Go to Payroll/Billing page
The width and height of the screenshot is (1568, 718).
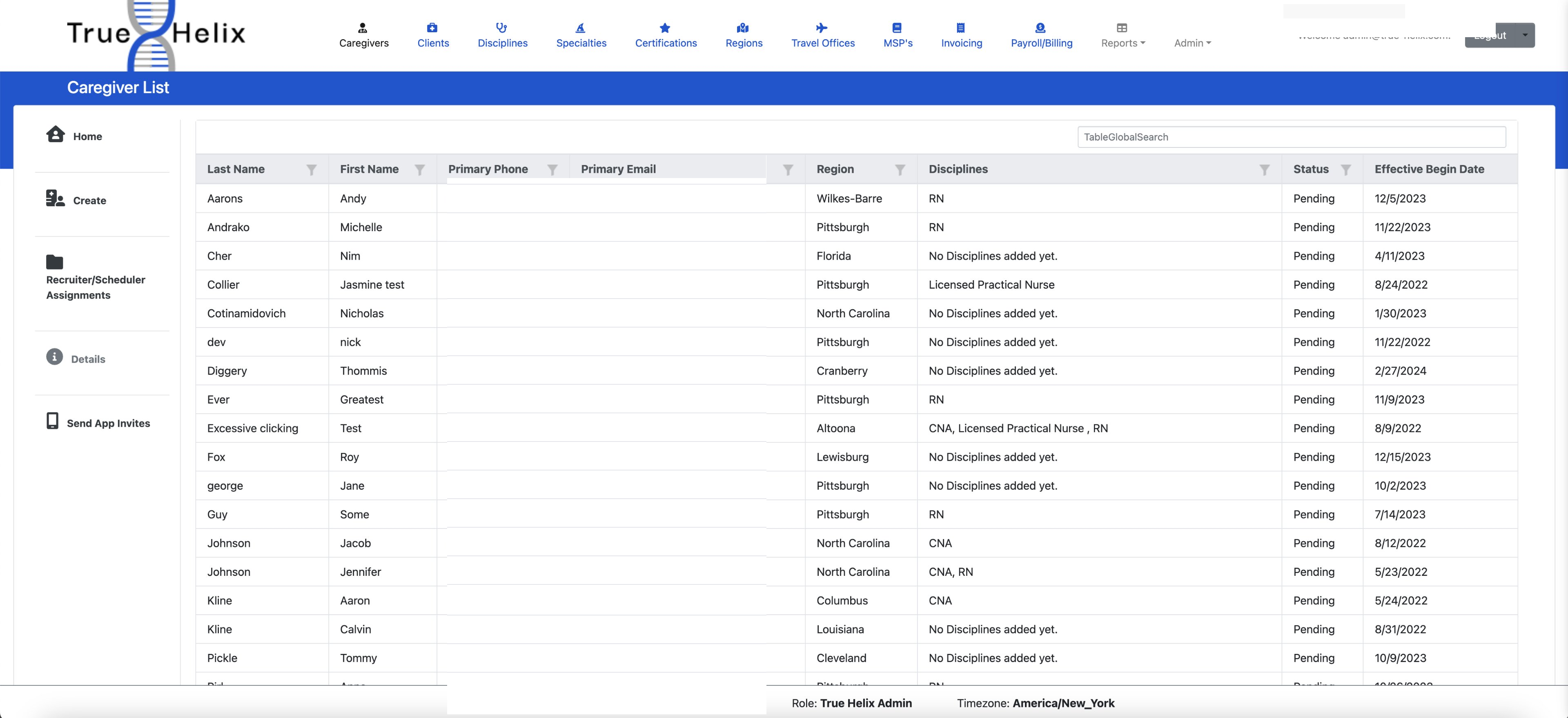pyautogui.click(x=1042, y=43)
